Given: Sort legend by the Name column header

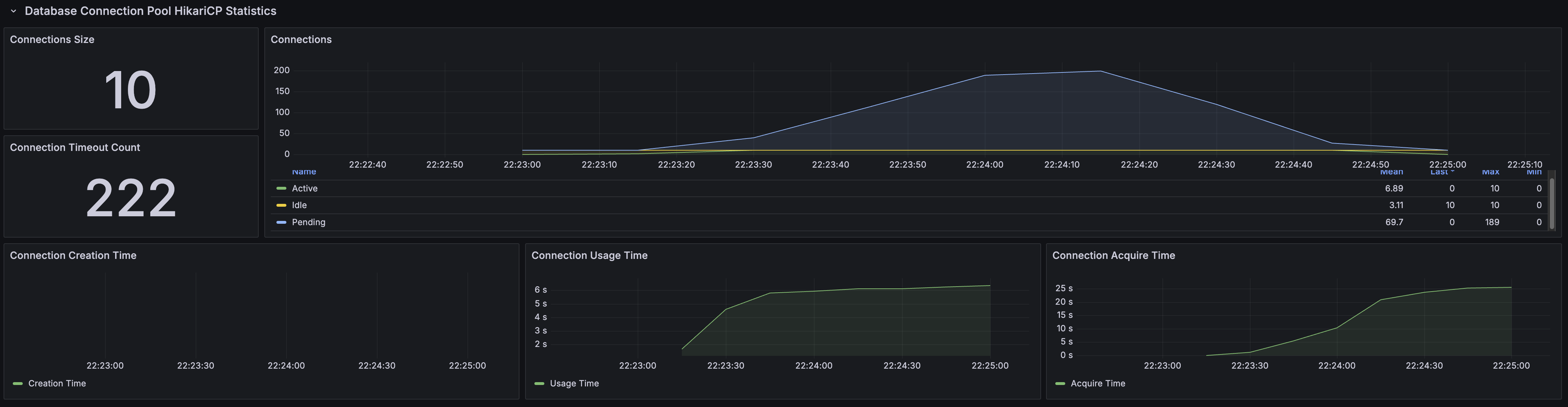Looking at the screenshot, I should [304, 173].
